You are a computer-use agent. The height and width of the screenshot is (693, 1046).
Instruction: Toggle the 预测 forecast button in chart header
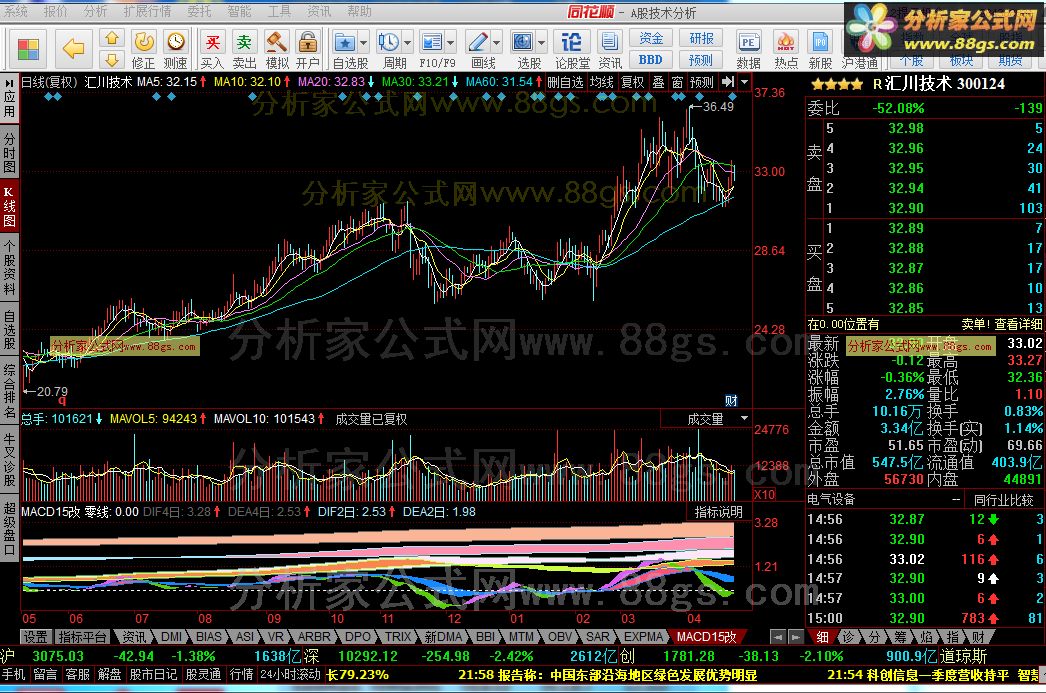pyautogui.click(x=702, y=82)
